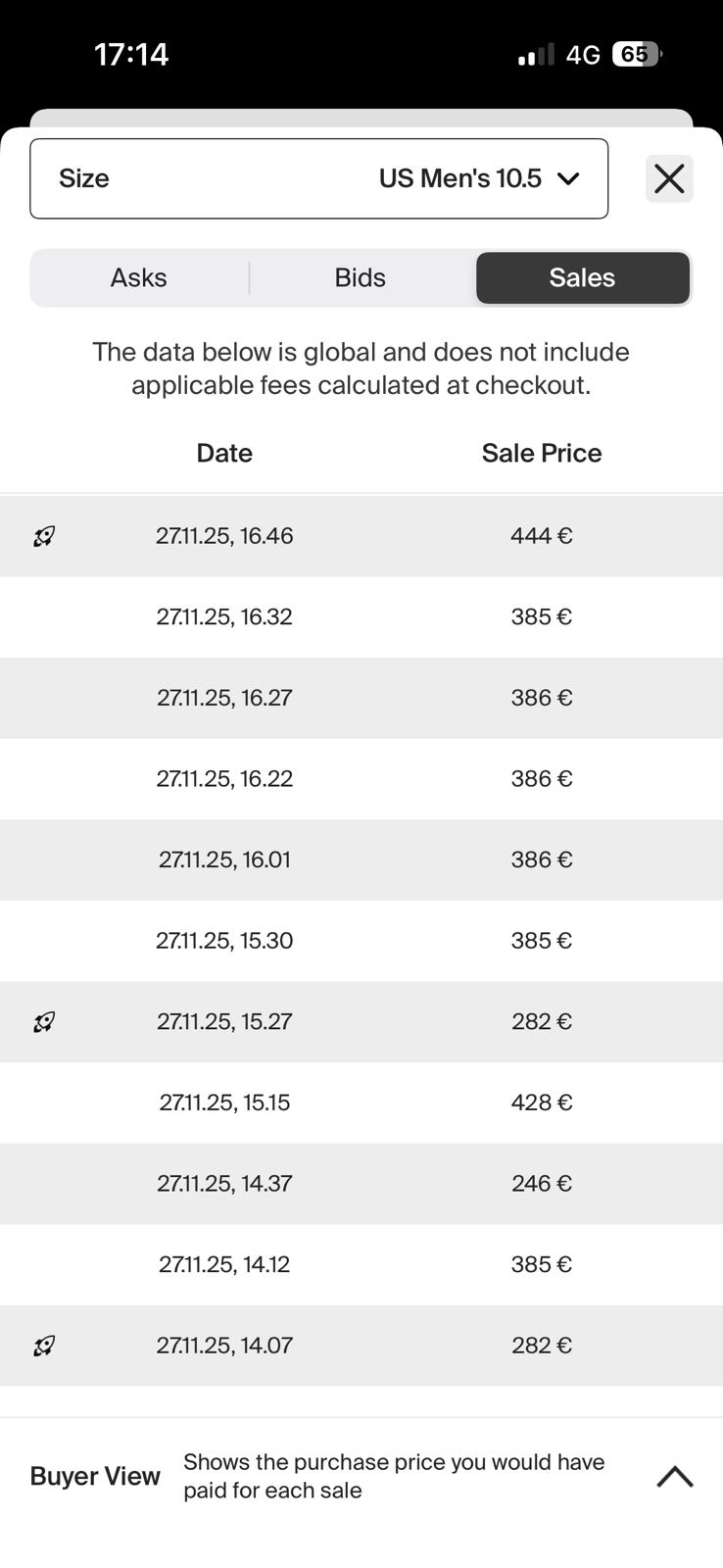Click rocket icon on 444 € sale
723x1568 pixels.
44,536
